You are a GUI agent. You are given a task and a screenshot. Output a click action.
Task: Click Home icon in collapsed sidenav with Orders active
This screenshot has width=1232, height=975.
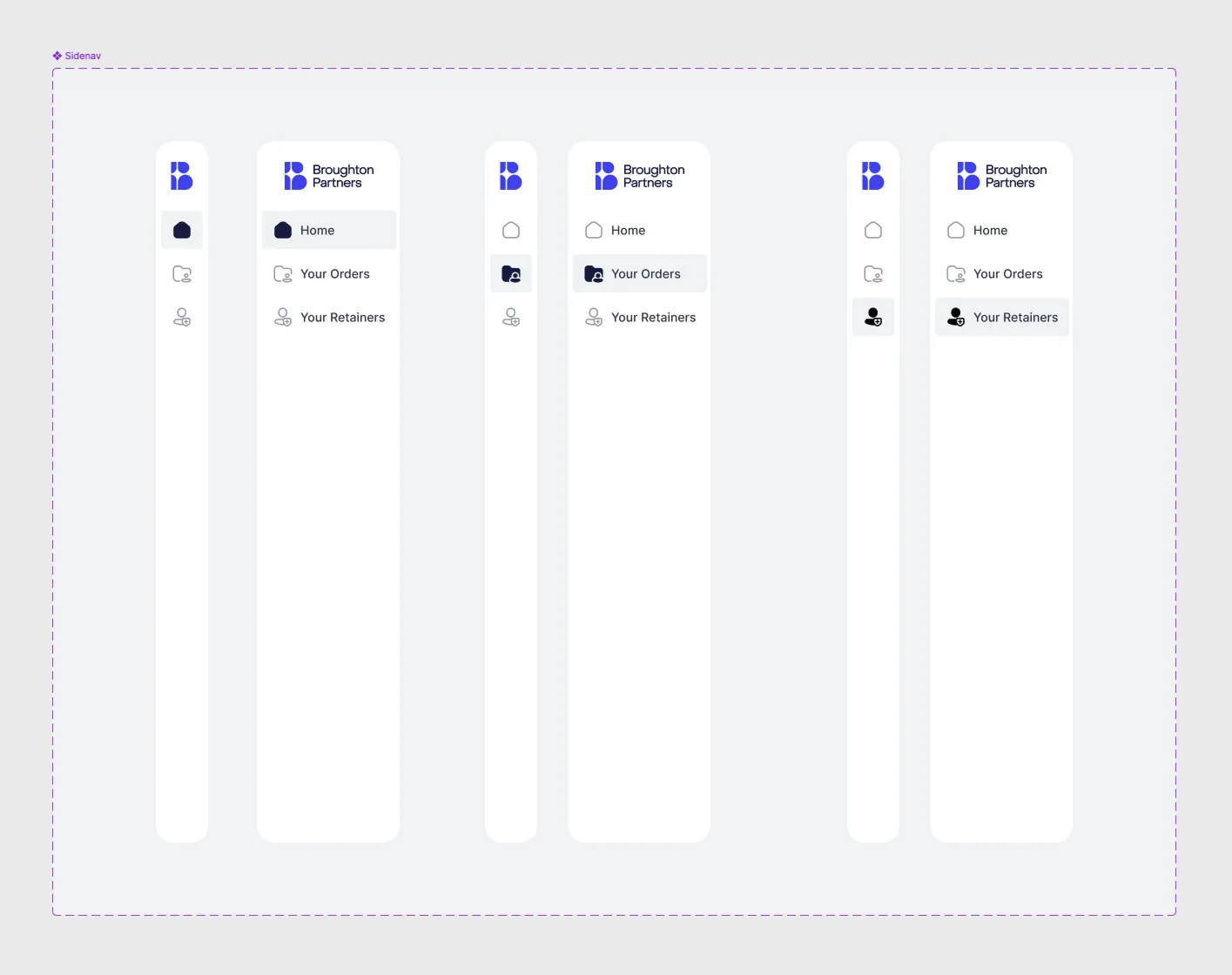click(x=511, y=230)
